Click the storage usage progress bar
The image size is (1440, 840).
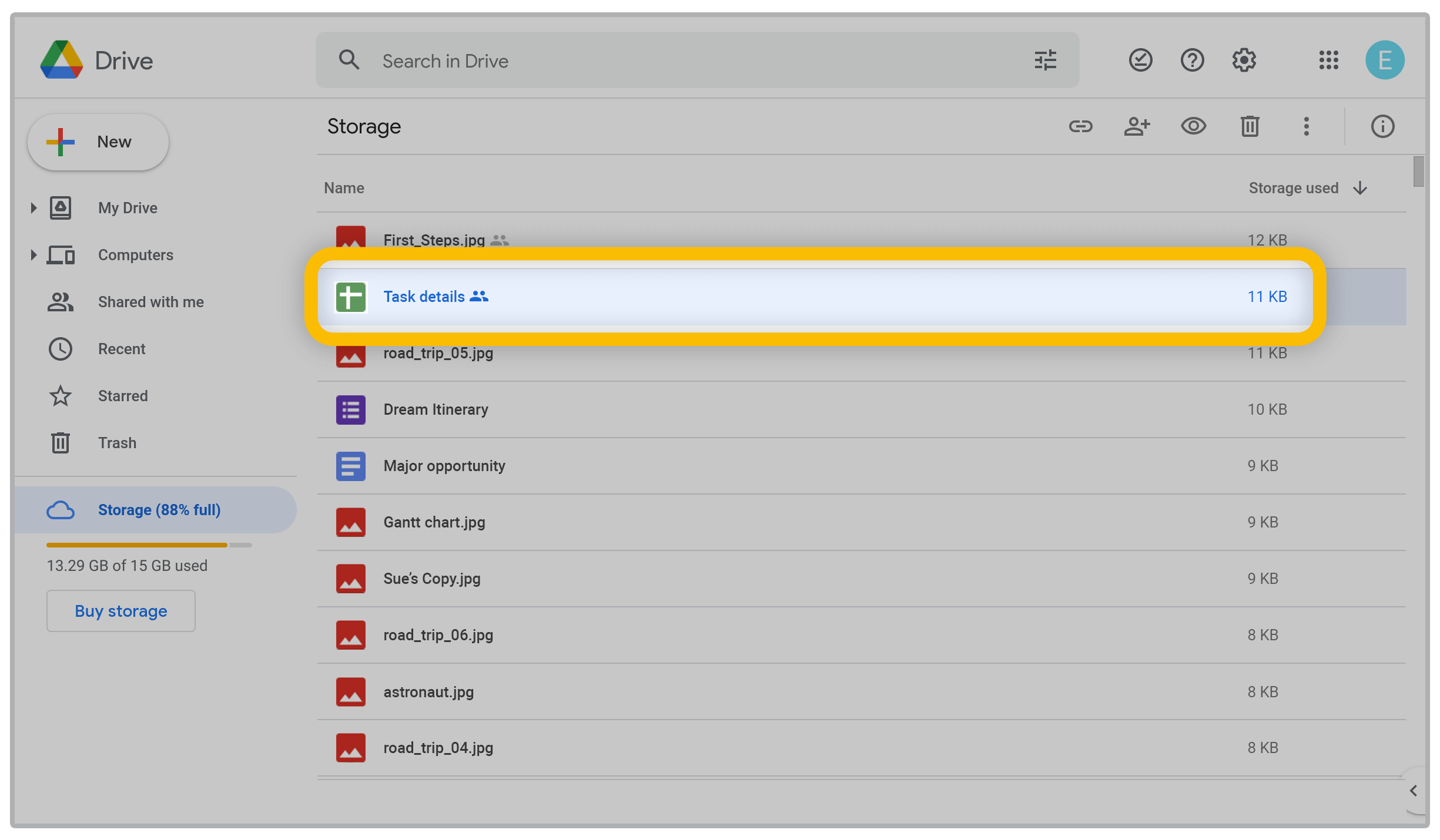pos(149,545)
